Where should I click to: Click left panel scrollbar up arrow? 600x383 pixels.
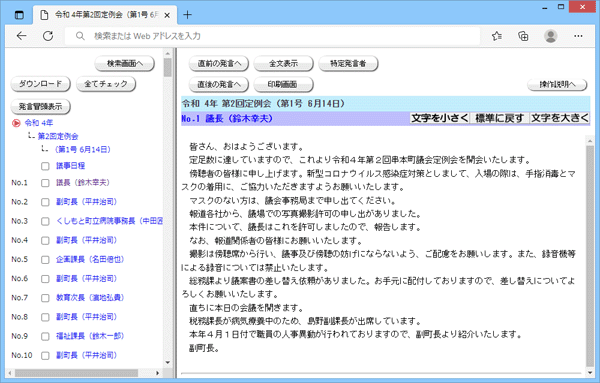coord(168,53)
